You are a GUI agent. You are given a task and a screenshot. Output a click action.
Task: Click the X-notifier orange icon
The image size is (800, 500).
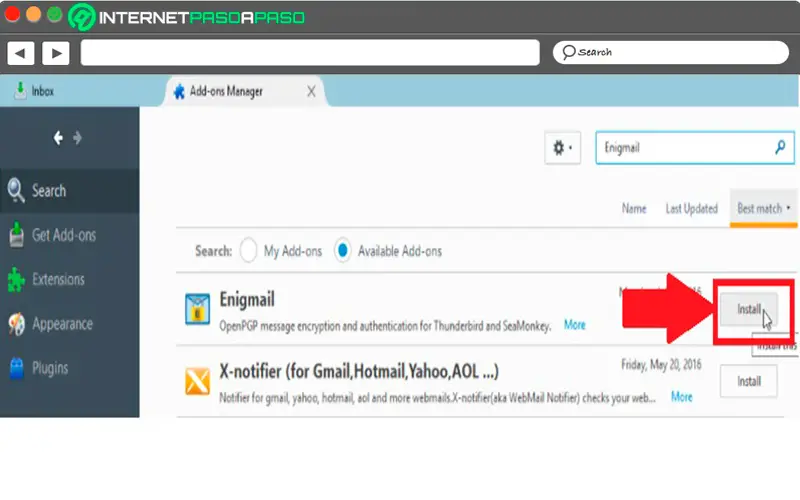(x=197, y=382)
